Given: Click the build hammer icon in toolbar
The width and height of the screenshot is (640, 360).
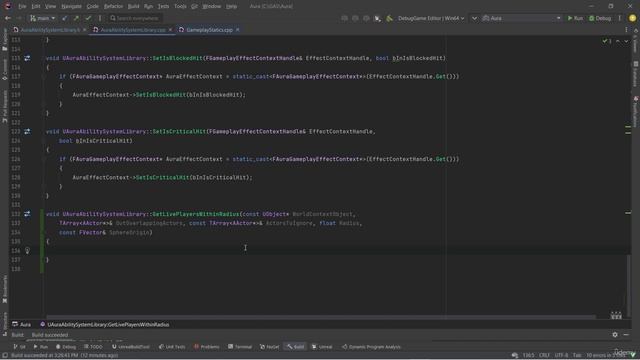Looking at the screenshot, I should tap(389, 18).
